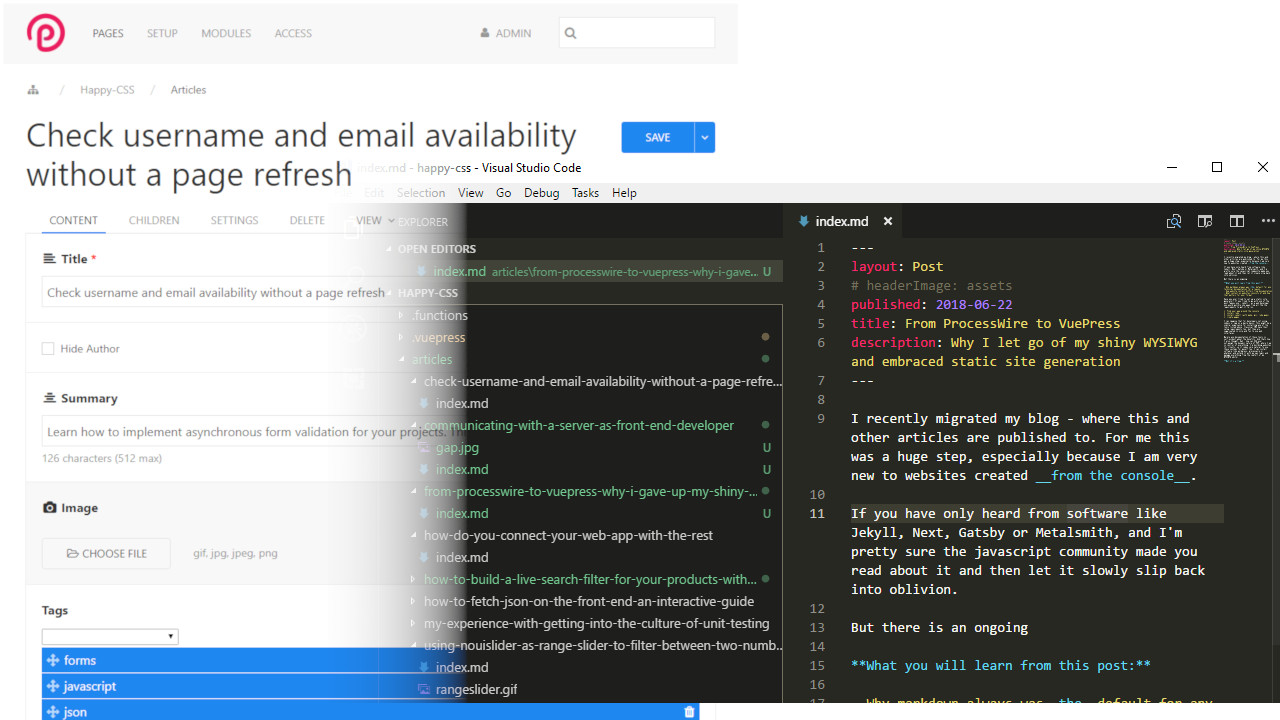Click the CHOOSE FILE button
The image size is (1280, 720).
[106, 553]
